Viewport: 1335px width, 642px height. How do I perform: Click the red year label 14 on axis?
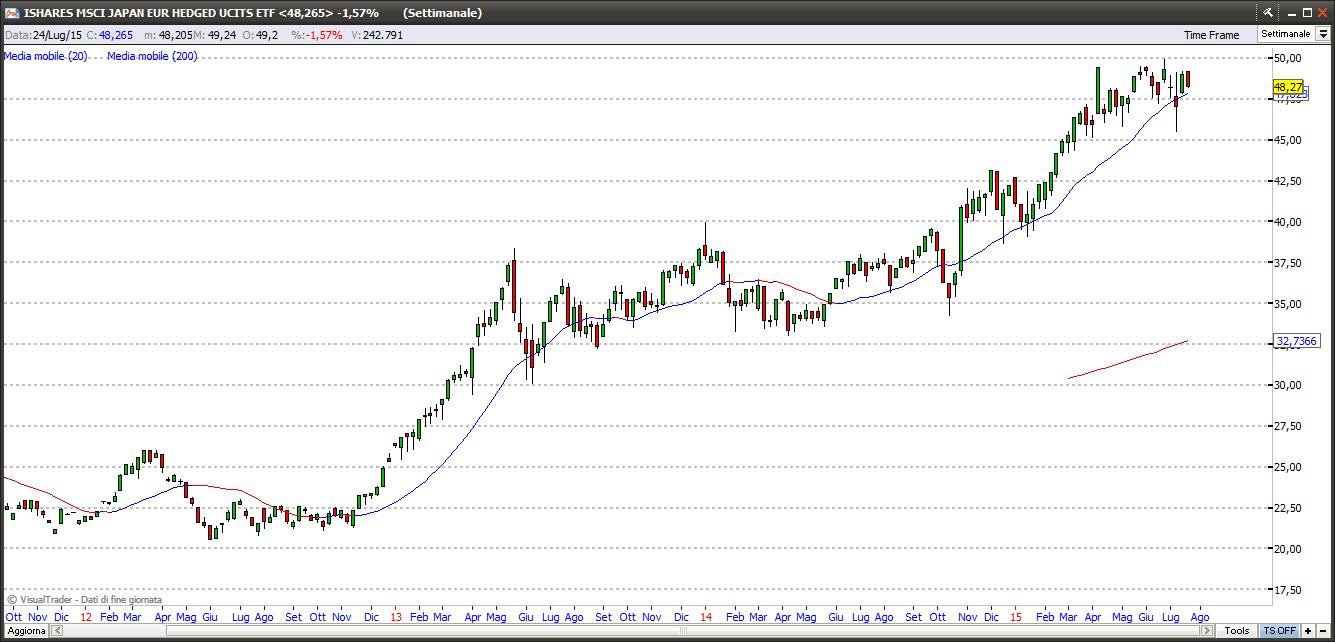[706, 617]
